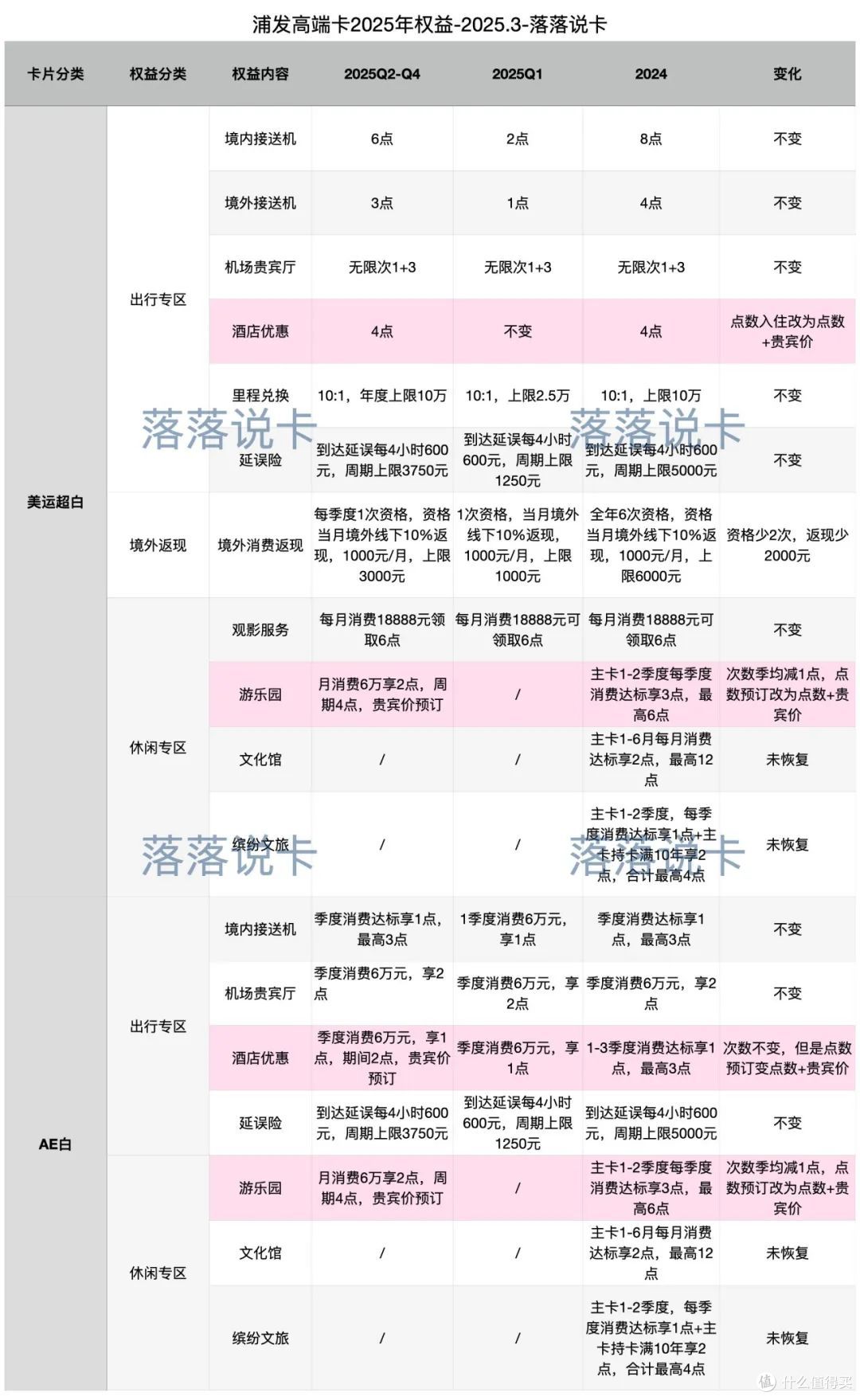
Task: Select 境外消费返现 row label
Action: tap(260, 546)
